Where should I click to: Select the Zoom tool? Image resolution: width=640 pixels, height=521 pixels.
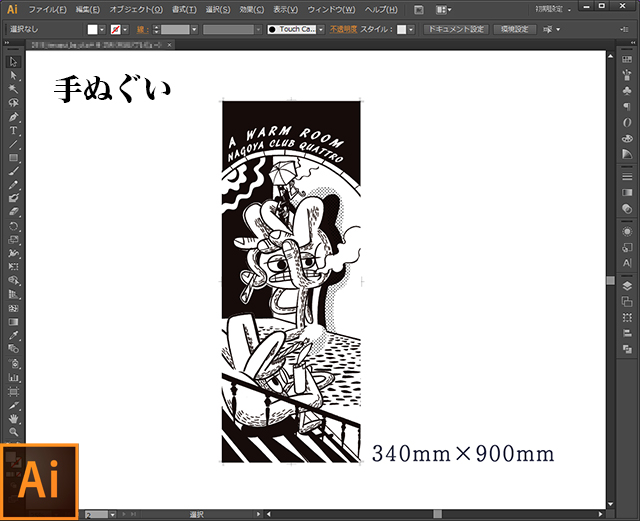pos(13,432)
